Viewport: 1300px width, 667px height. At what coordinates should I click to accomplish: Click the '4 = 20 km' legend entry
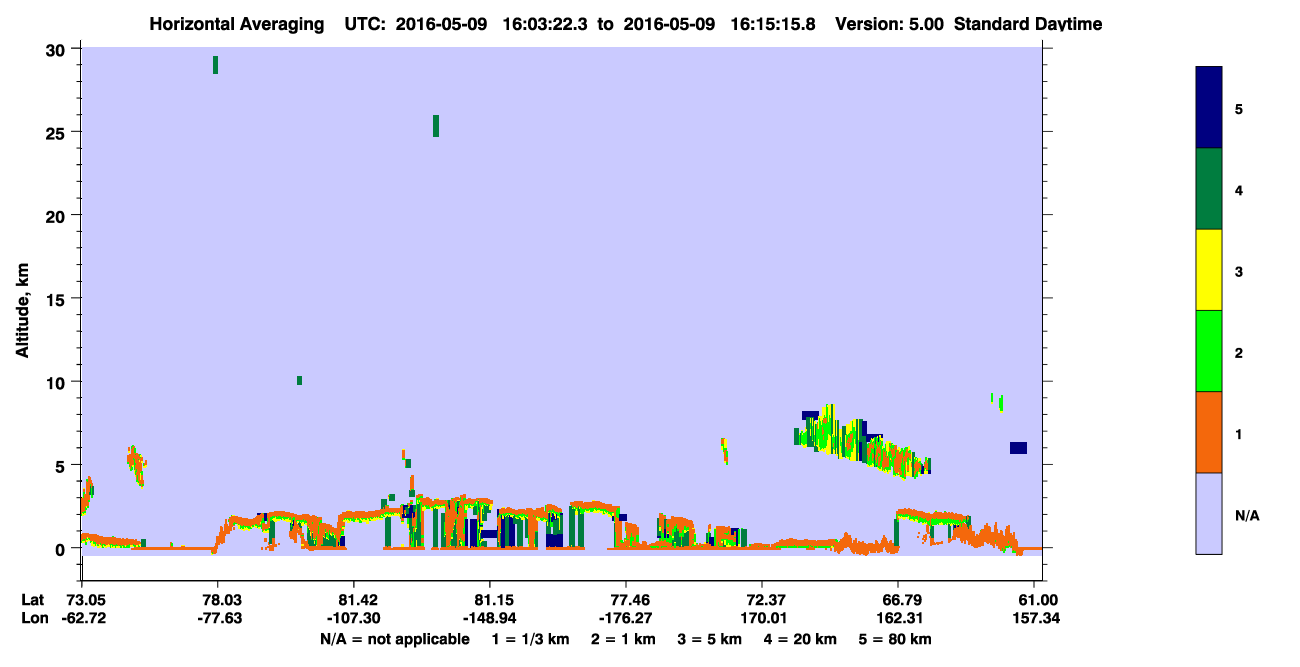click(802, 639)
